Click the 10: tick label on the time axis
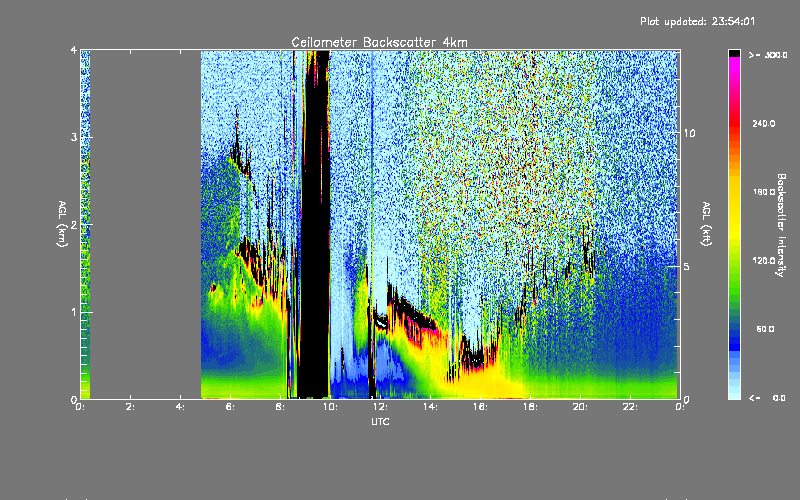The width and height of the screenshot is (800, 500). (330, 407)
